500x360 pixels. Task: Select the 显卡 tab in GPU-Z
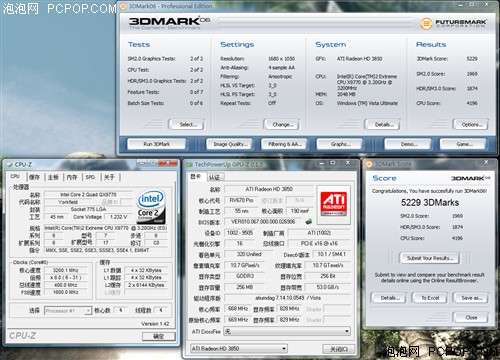(x=196, y=176)
